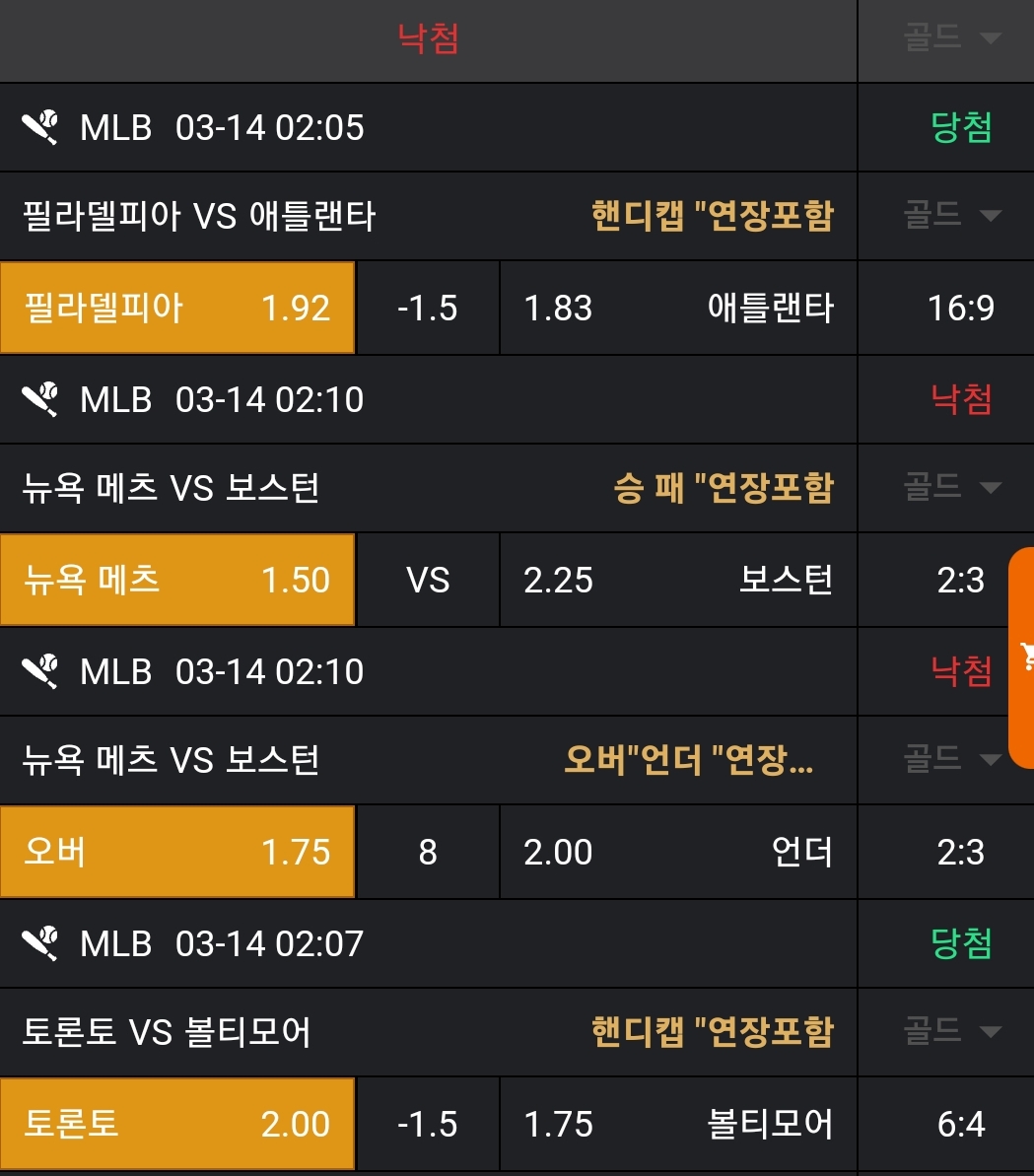The width and height of the screenshot is (1034, 1176).
Task: Toggle the selected 필라델피아 1.92 pick
Action: pyautogui.click(x=177, y=309)
